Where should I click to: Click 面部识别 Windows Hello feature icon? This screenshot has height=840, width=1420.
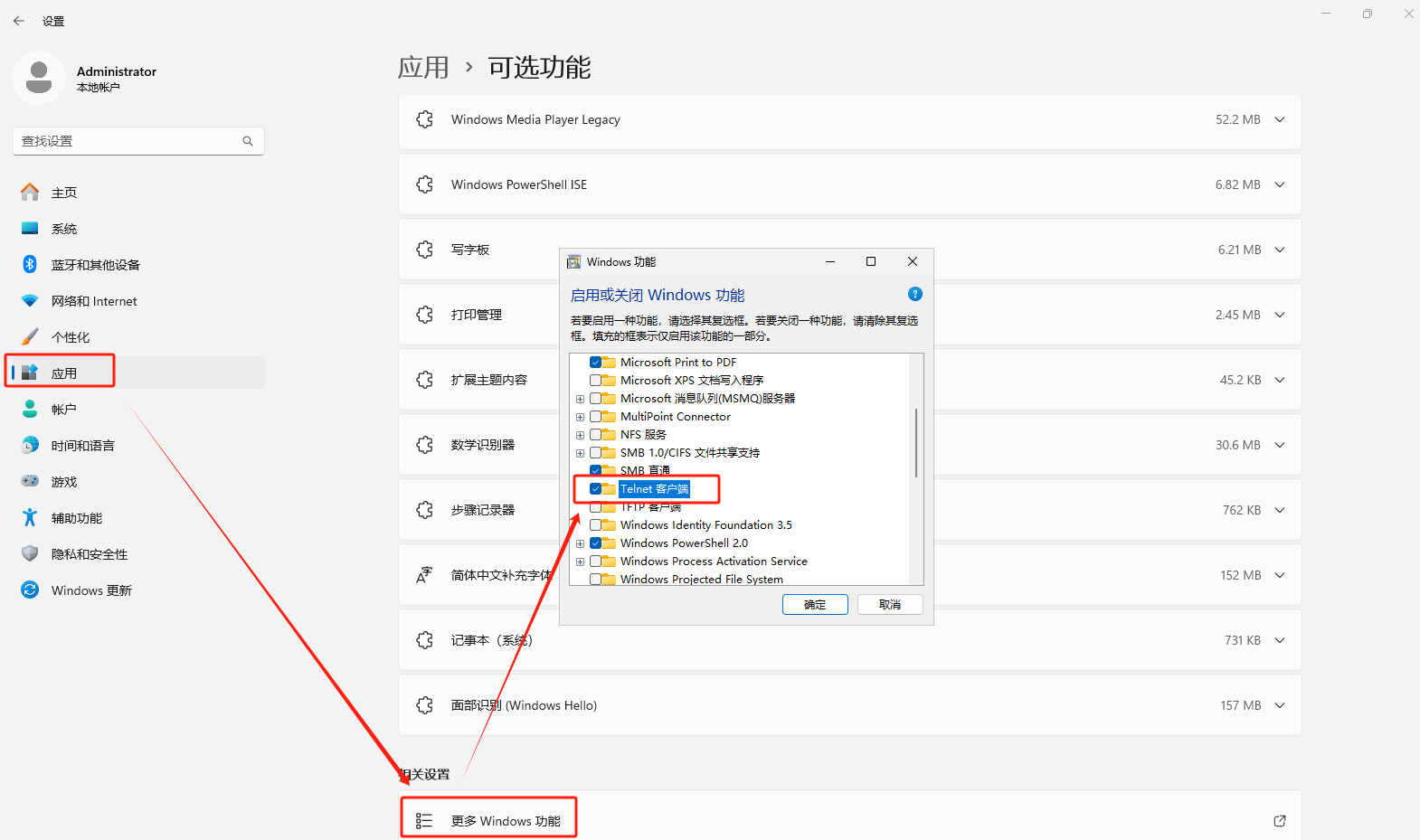coord(424,705)
